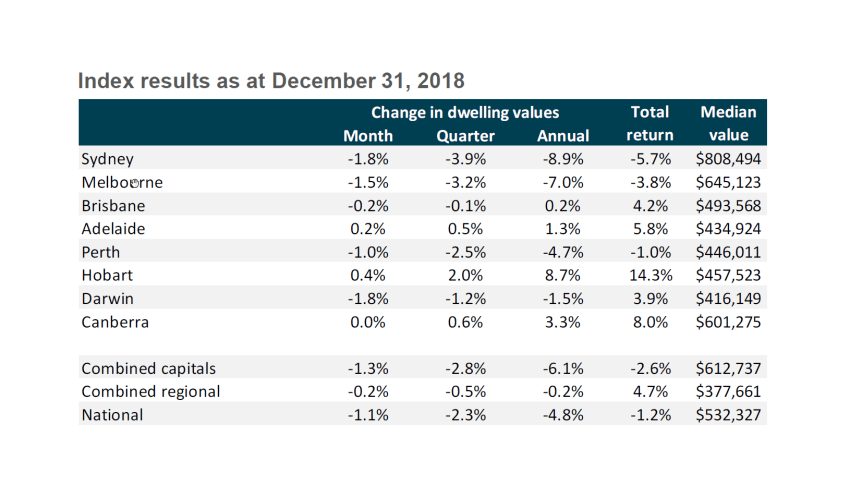Click the Brisbane row label
The width and height of the screenshot is (862, 485).
pyautogui.click(x=113, y=206)
